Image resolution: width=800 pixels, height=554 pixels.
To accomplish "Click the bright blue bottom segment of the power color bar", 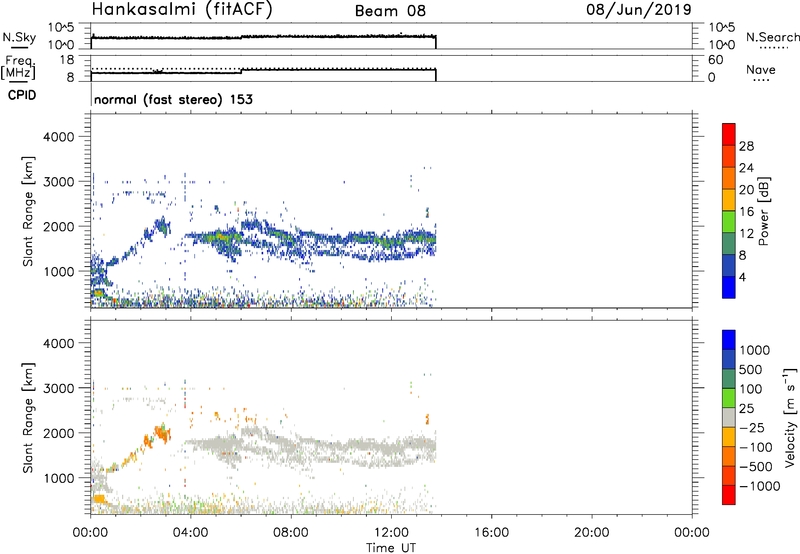I will click(729, 287).
